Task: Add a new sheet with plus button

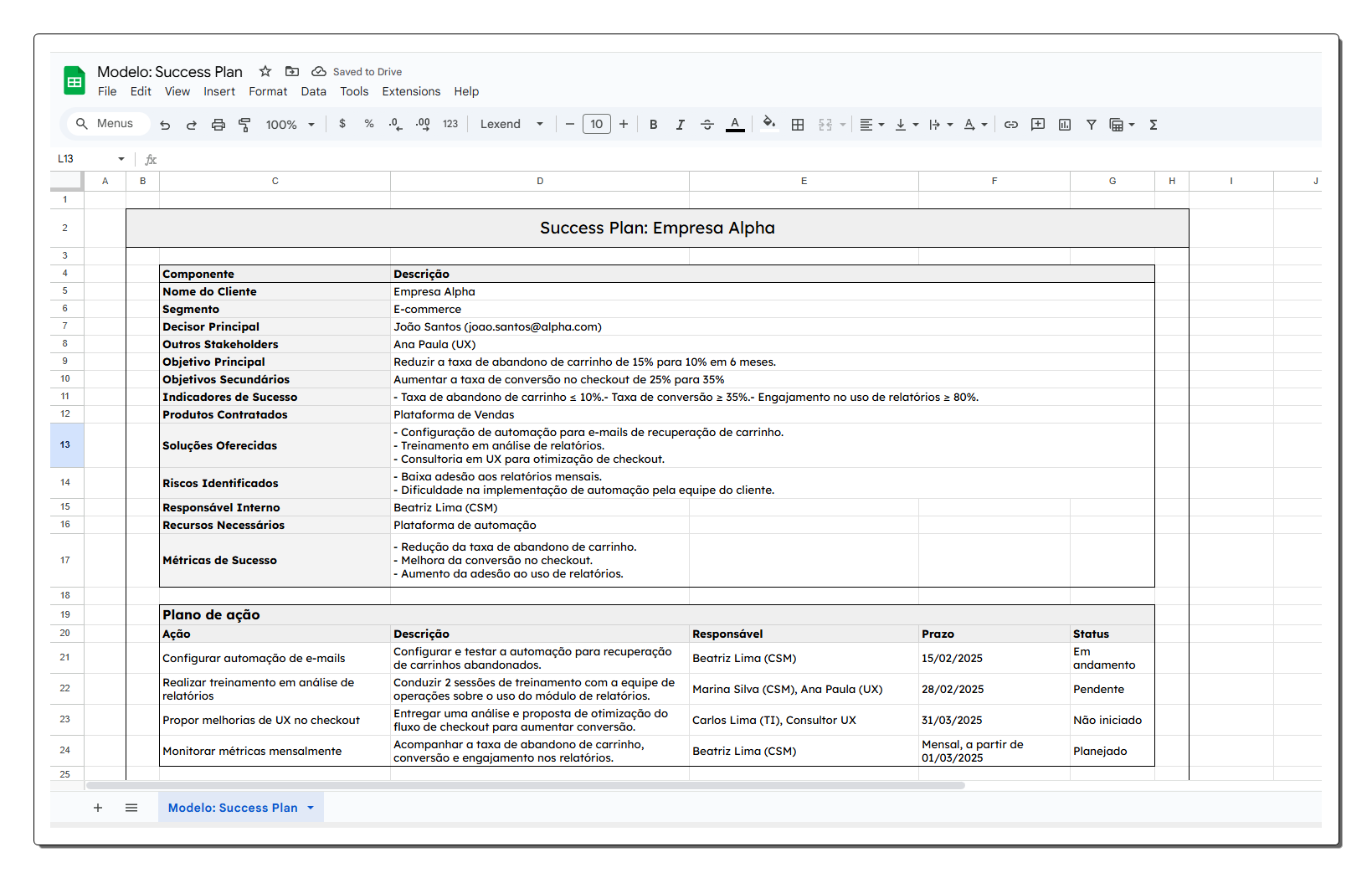Action: click(x=98, y=808)
